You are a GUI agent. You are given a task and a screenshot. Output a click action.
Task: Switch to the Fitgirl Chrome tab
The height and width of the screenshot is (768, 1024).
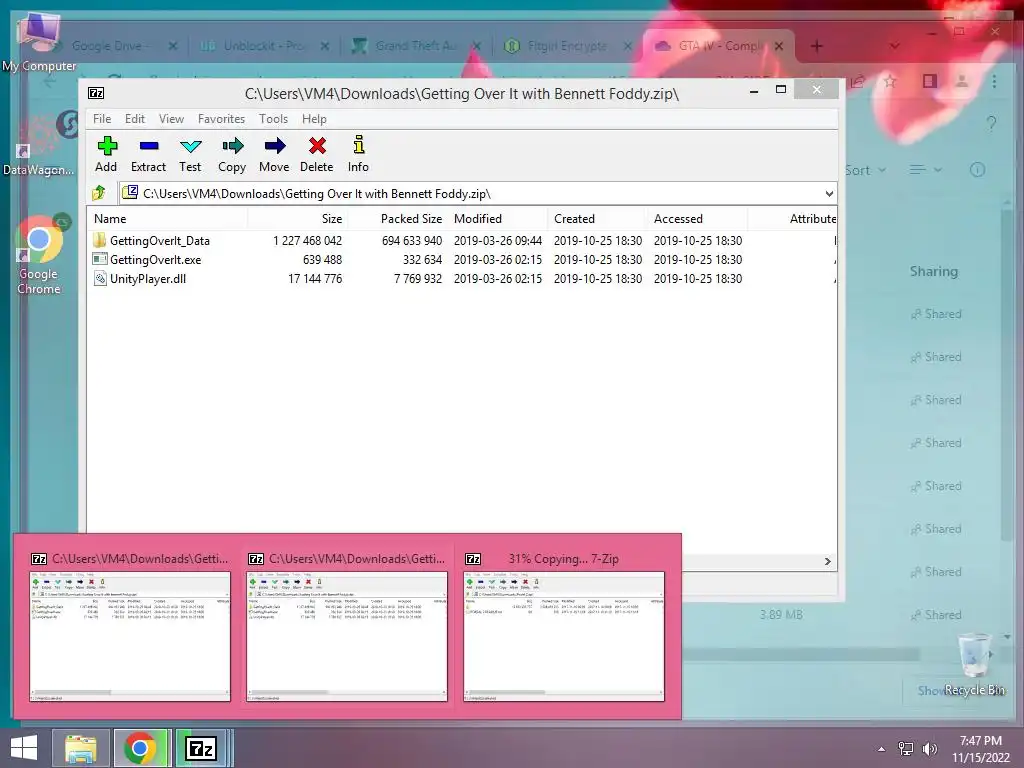[x=567, y=46]
